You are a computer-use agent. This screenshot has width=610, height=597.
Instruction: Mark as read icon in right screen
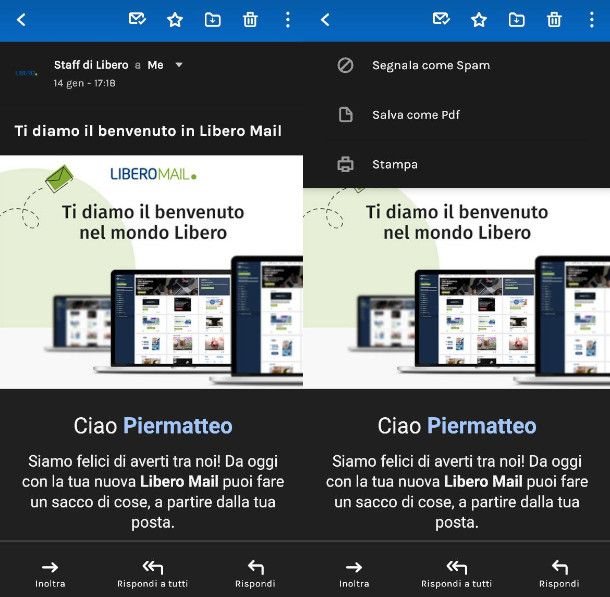(x=441, y=19)
